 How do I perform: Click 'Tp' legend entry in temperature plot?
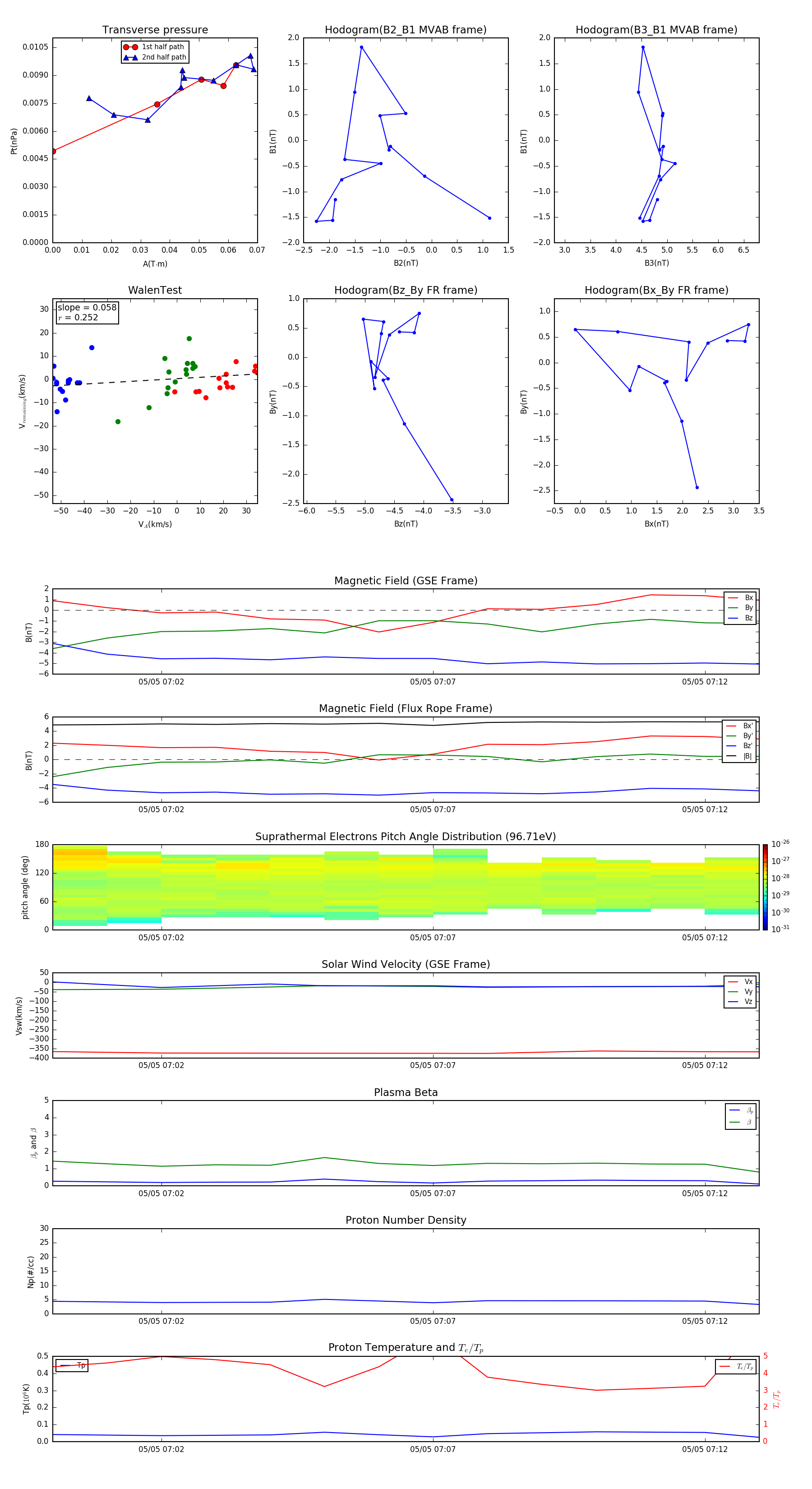[x=72, y=1365]
